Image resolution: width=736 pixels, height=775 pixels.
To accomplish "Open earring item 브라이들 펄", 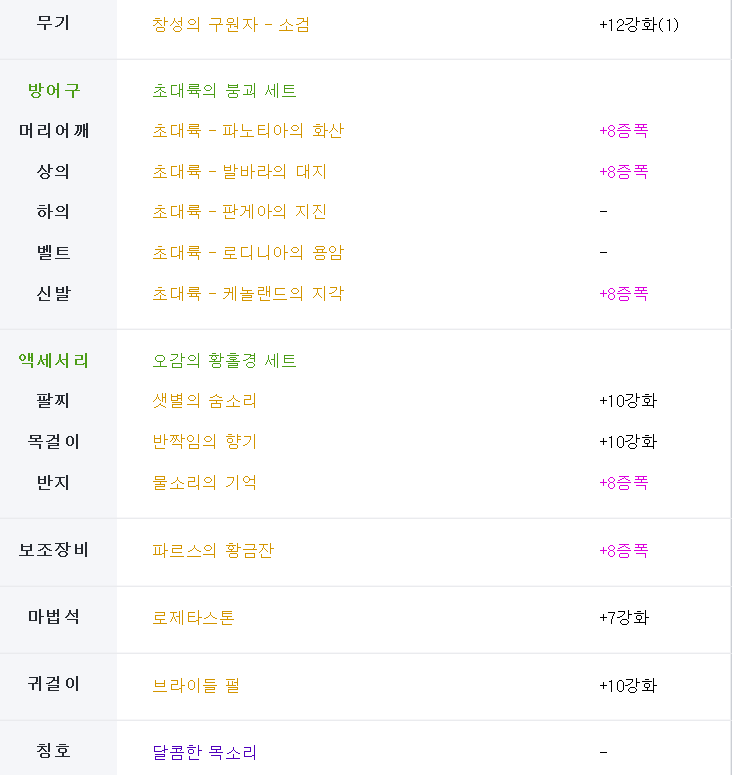I will click(196, 686).
